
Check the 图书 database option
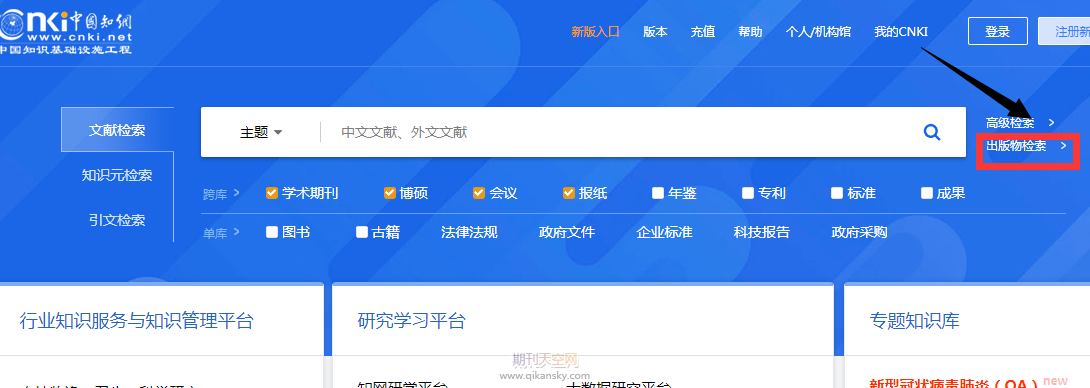pyautogui.click(x=272, y=232)
